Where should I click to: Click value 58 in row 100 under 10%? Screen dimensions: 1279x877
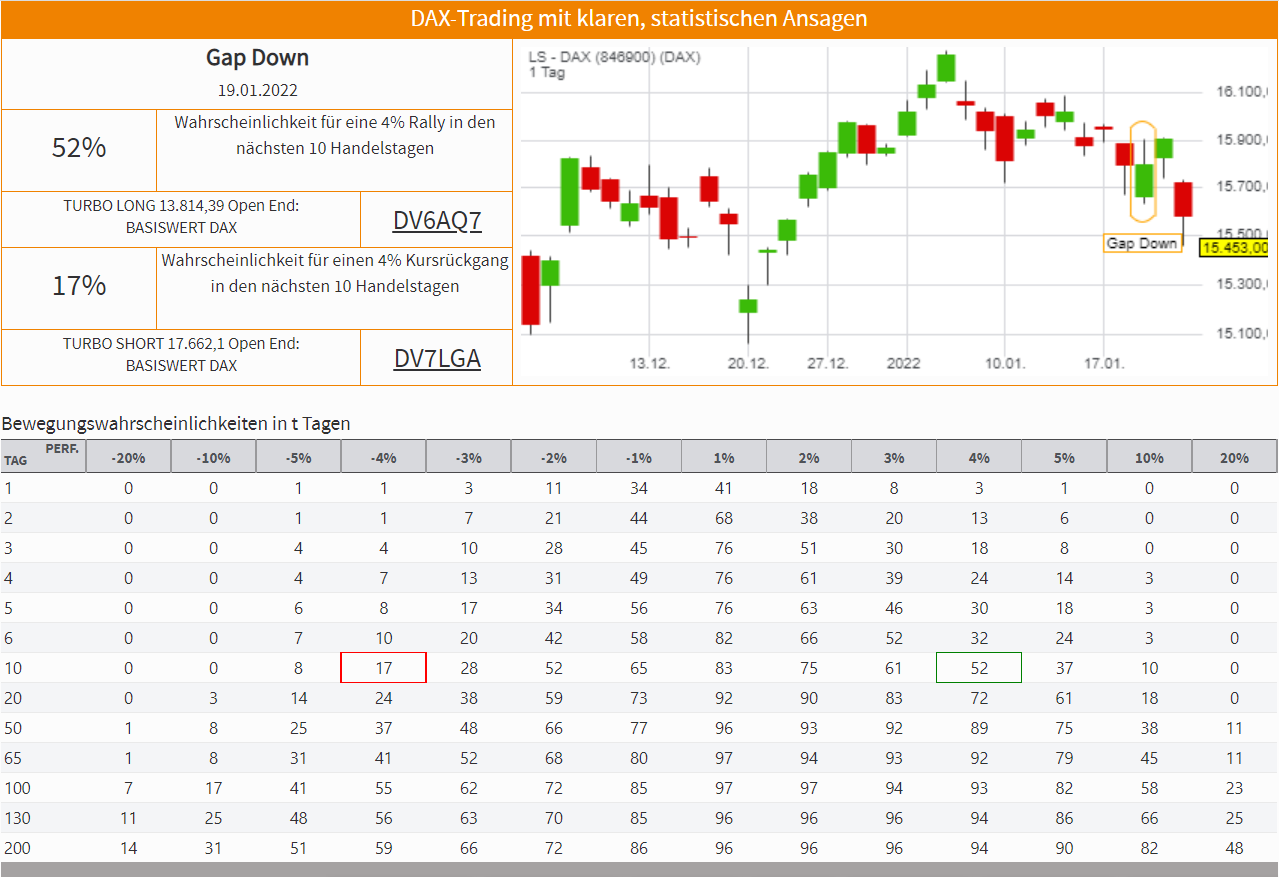click(x=1149, y=788)
